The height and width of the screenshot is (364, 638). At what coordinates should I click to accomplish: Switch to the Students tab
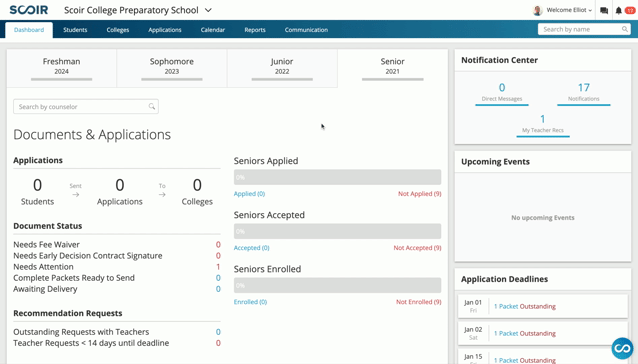pos(75,30)
